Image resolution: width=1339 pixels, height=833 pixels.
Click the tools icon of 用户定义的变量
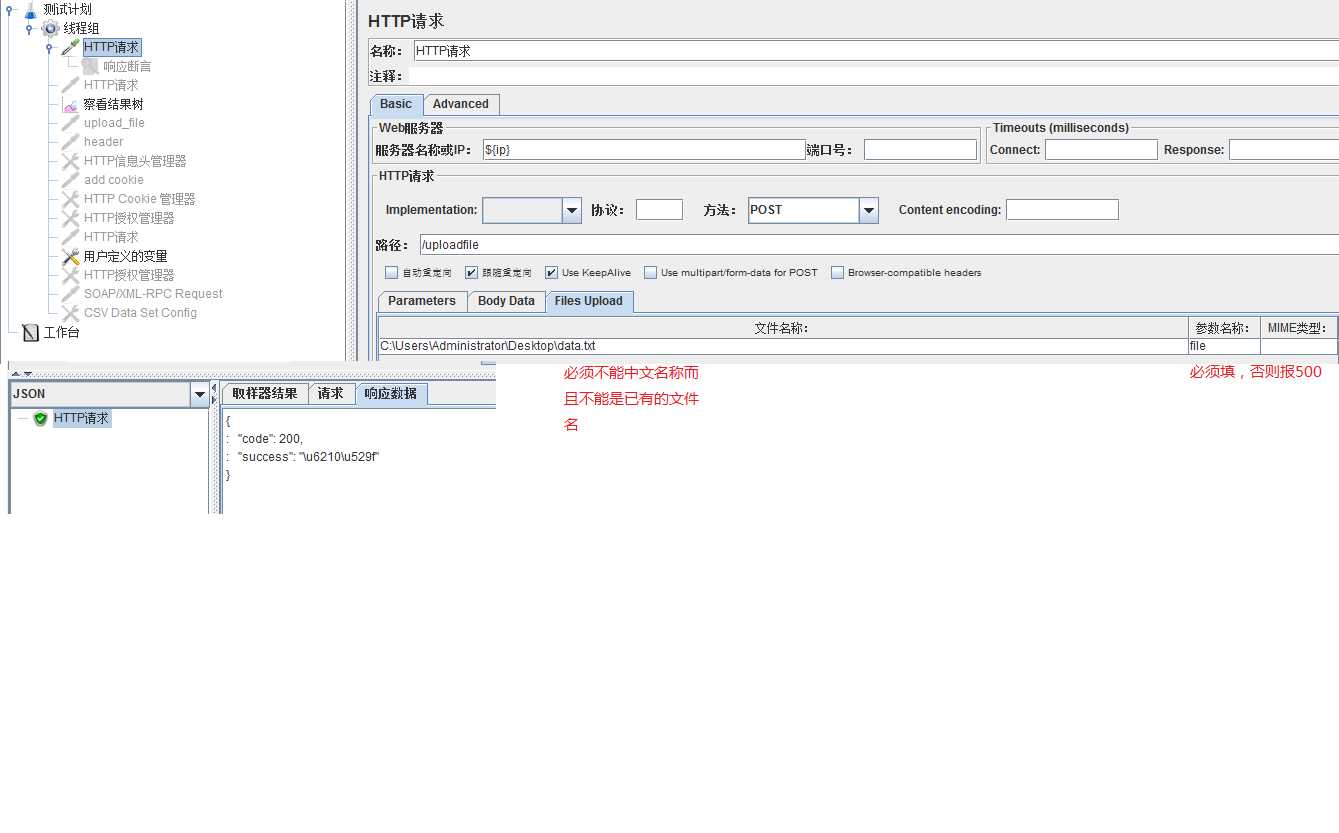70,256
